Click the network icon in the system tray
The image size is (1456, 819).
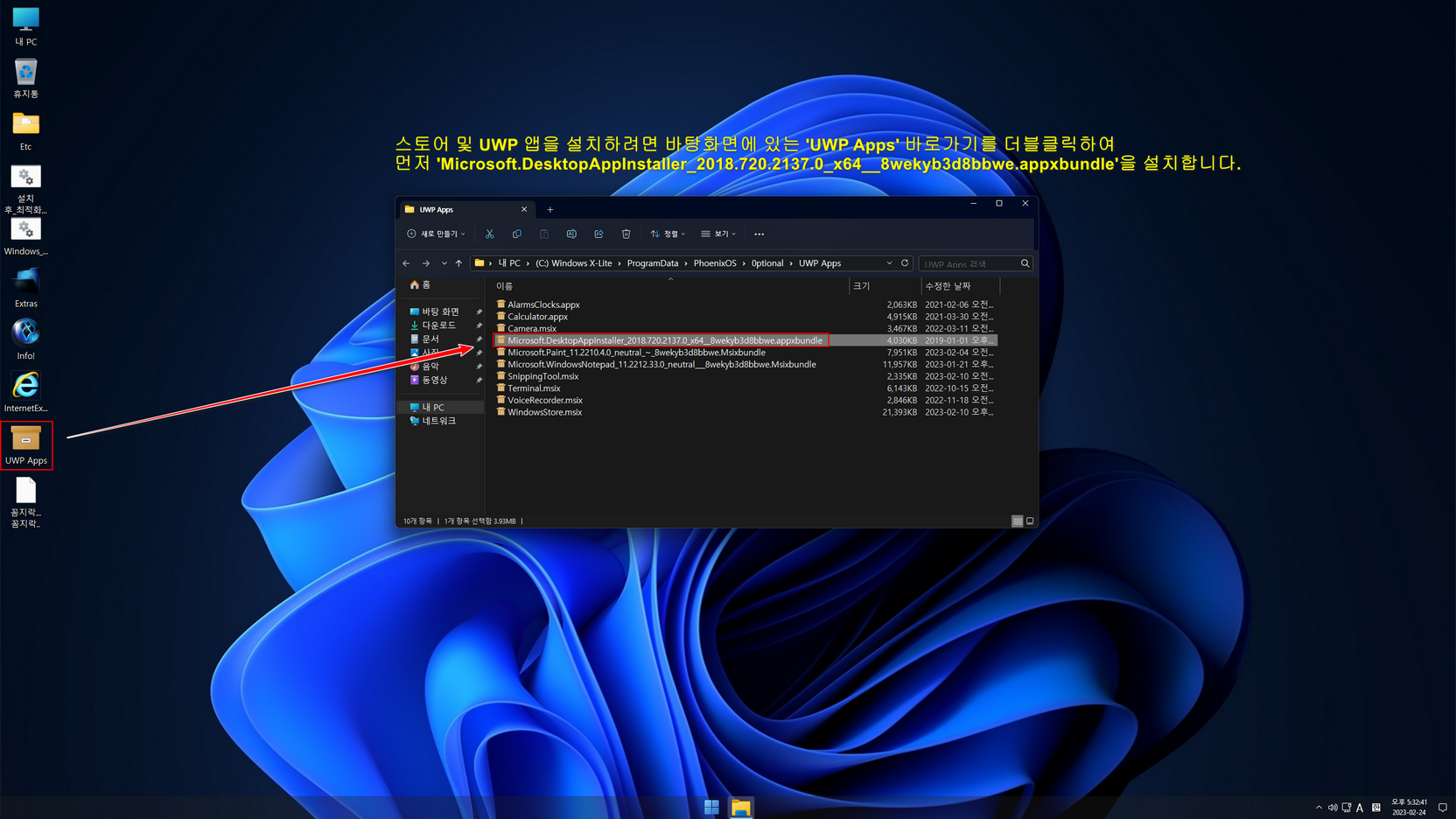[1347, 808]
